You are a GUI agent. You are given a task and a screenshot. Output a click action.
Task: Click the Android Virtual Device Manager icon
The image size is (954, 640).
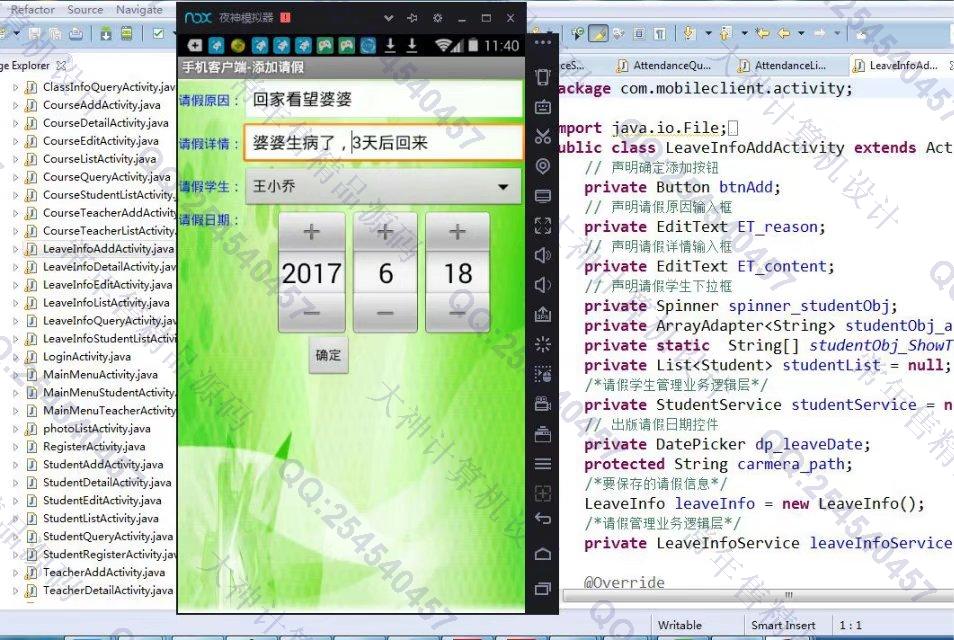point(127,33)
